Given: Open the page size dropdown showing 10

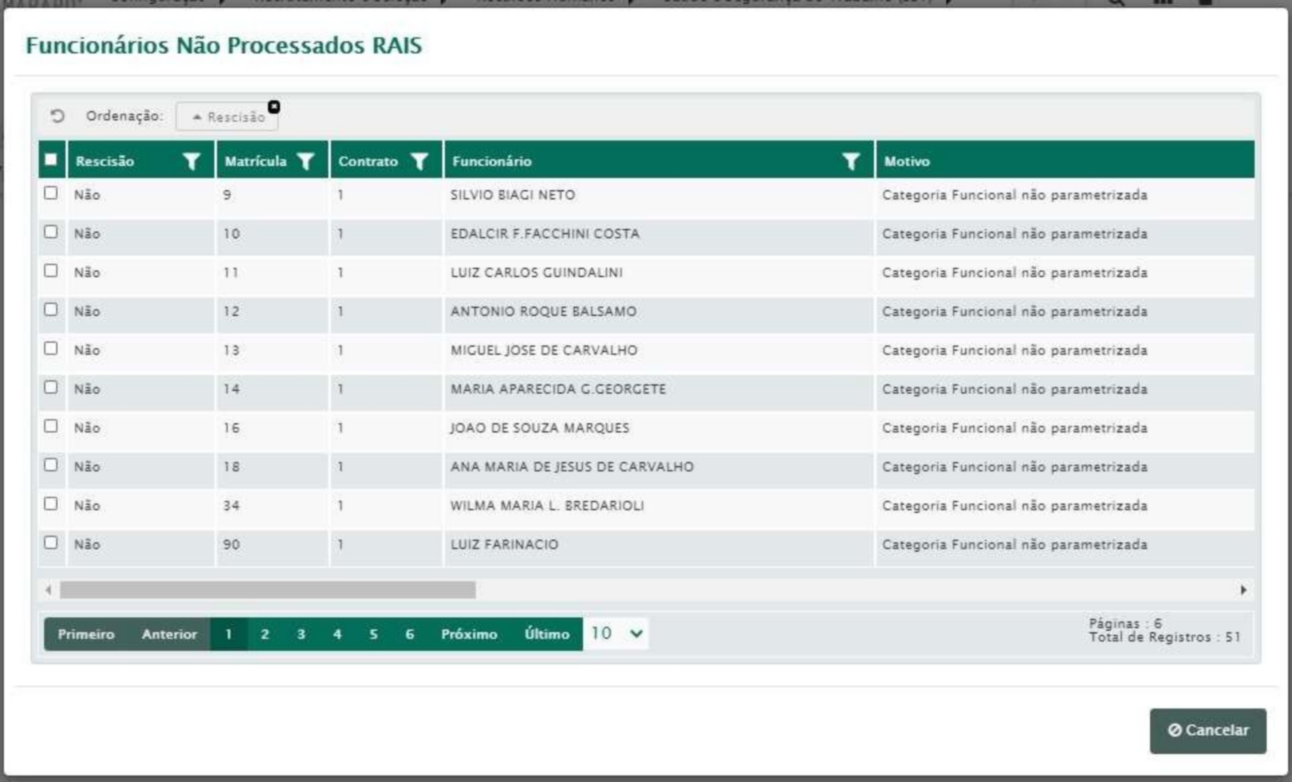Looking at the screenshot, I should point(616,634).
